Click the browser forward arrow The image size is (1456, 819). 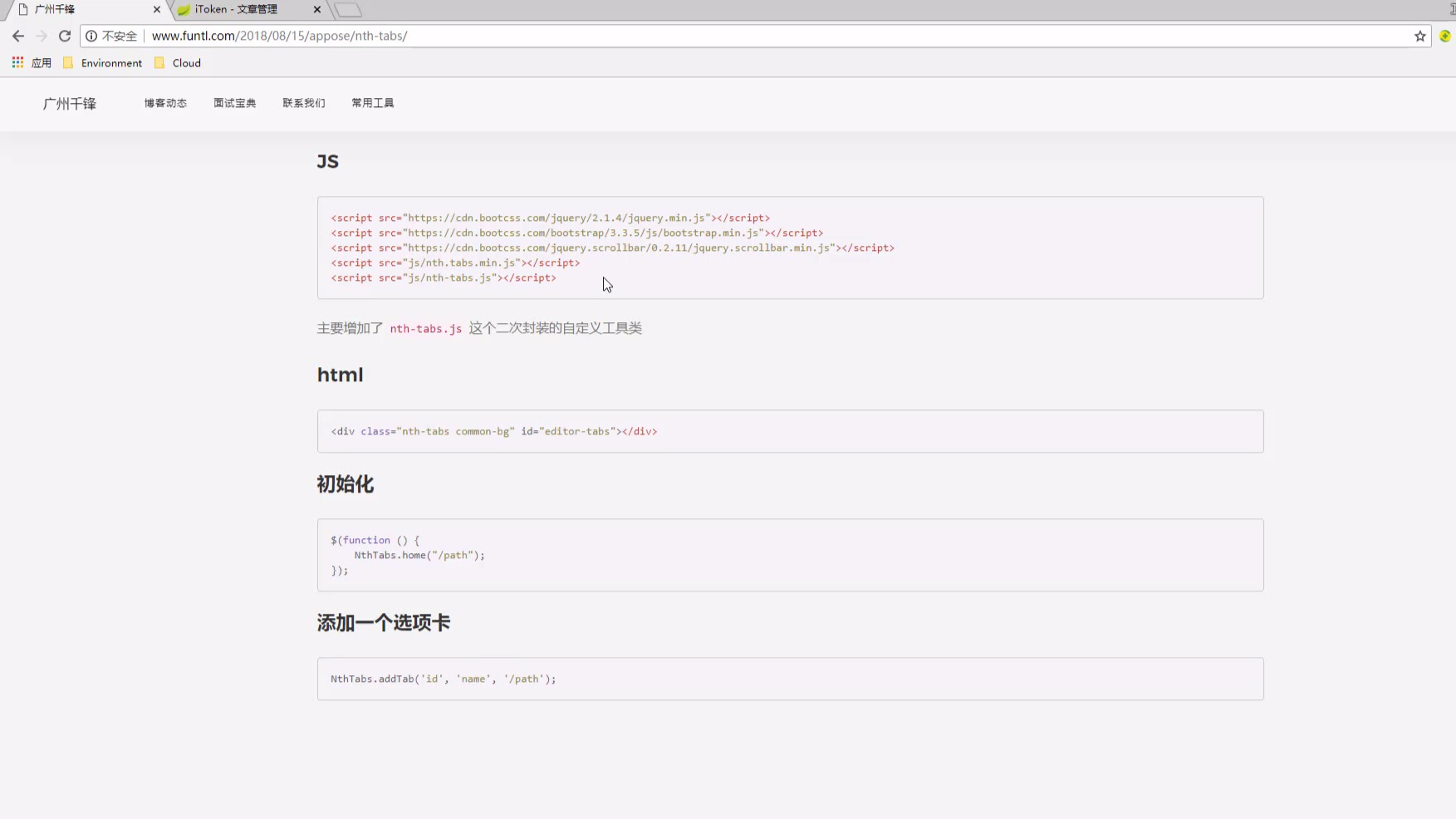tap(42, 36)
